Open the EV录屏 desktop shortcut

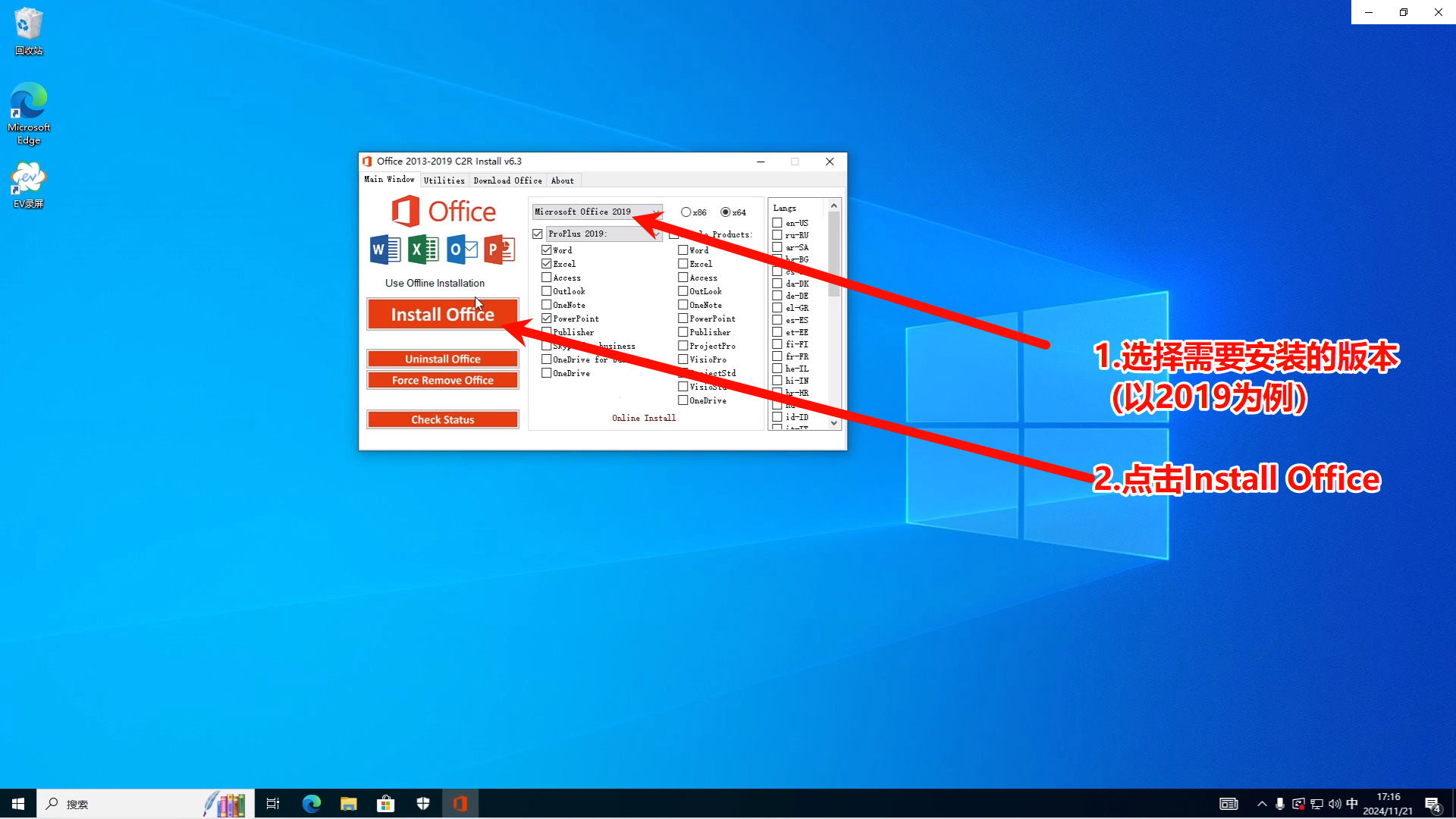coord(29,184)
